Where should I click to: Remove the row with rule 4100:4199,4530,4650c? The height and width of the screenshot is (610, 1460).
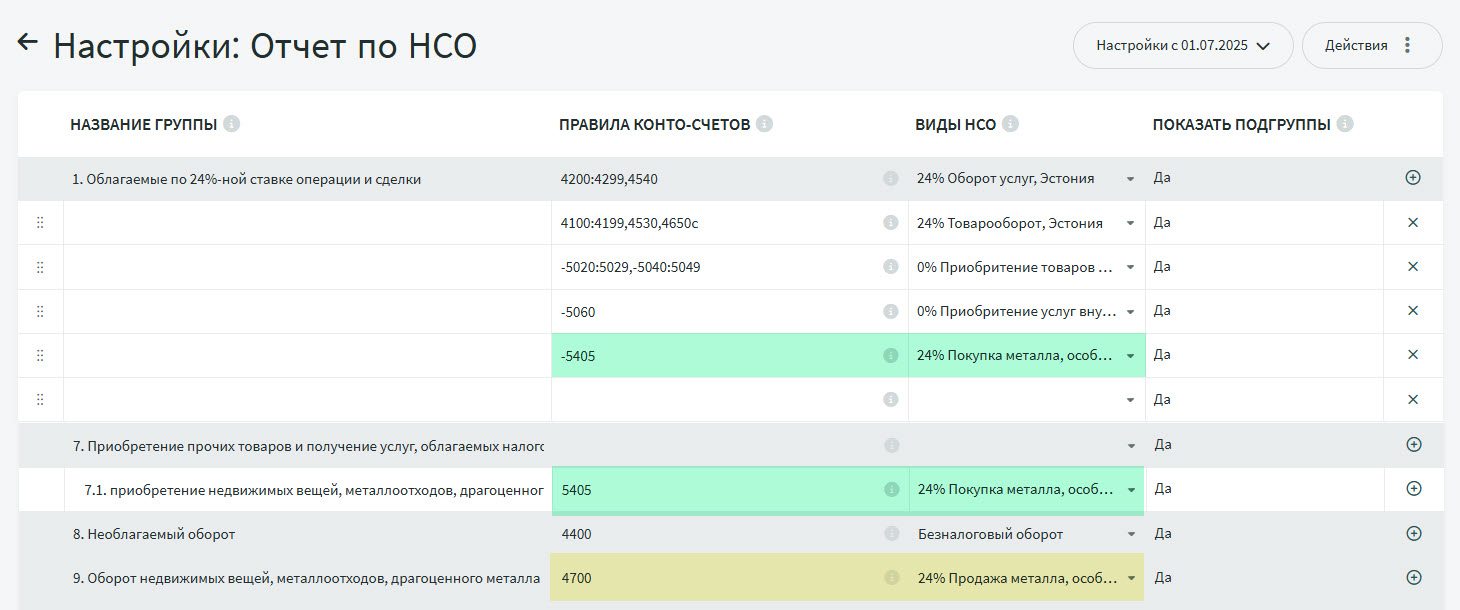(x=1413, y=223)
